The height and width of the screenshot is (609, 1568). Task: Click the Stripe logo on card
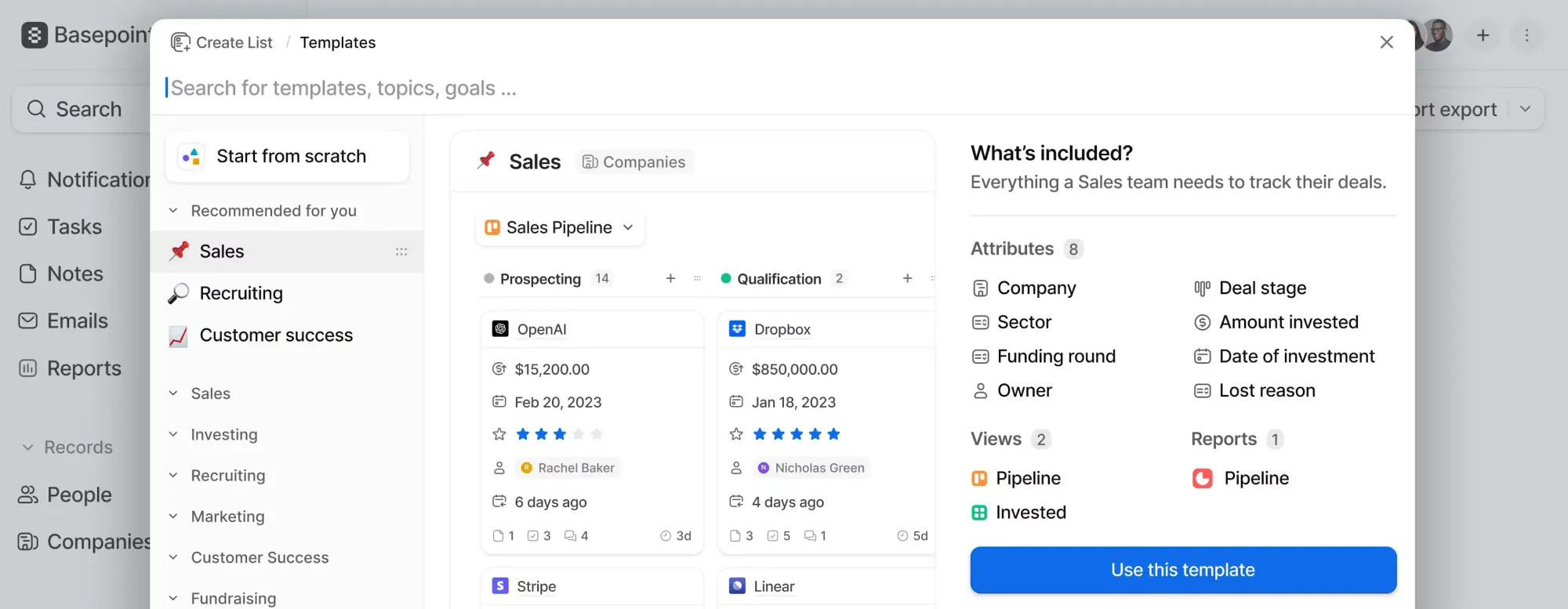500,586
